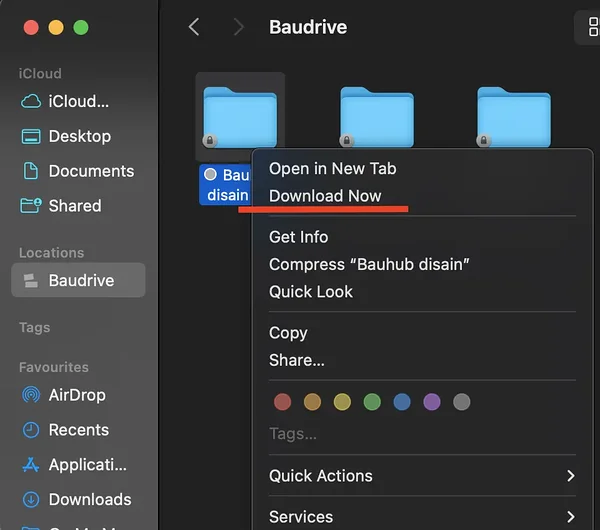Screen dimensions: 600x530
Task: Click the Baudrive location in sidebar
Action: (x=78, y=280)
